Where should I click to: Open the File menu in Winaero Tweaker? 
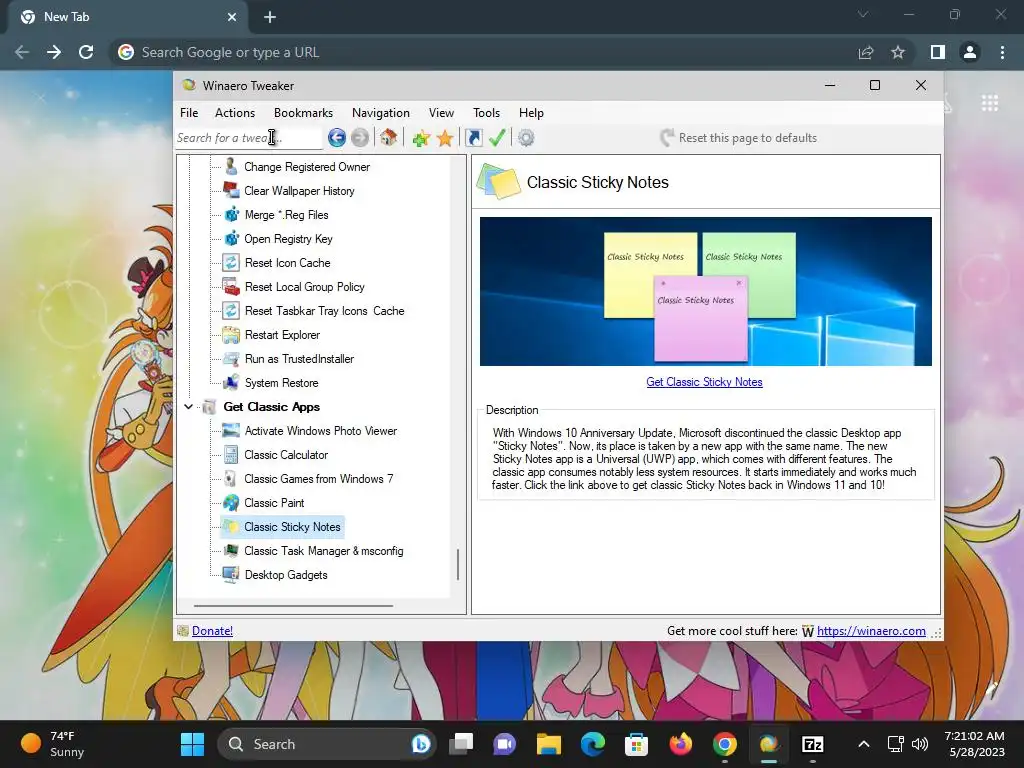(x=189, y=112)
